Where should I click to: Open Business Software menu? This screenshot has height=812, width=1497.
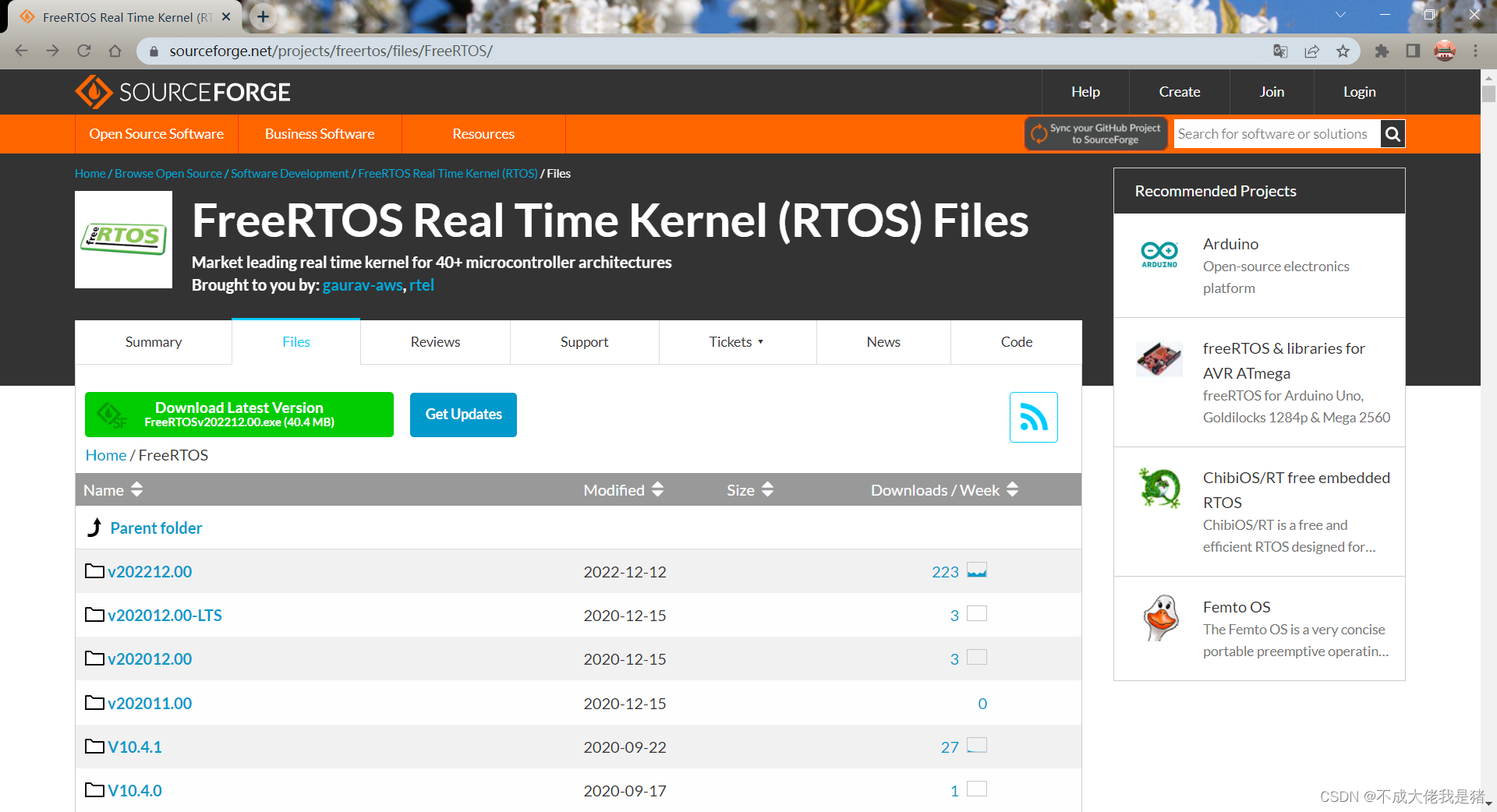pos(320,134)
